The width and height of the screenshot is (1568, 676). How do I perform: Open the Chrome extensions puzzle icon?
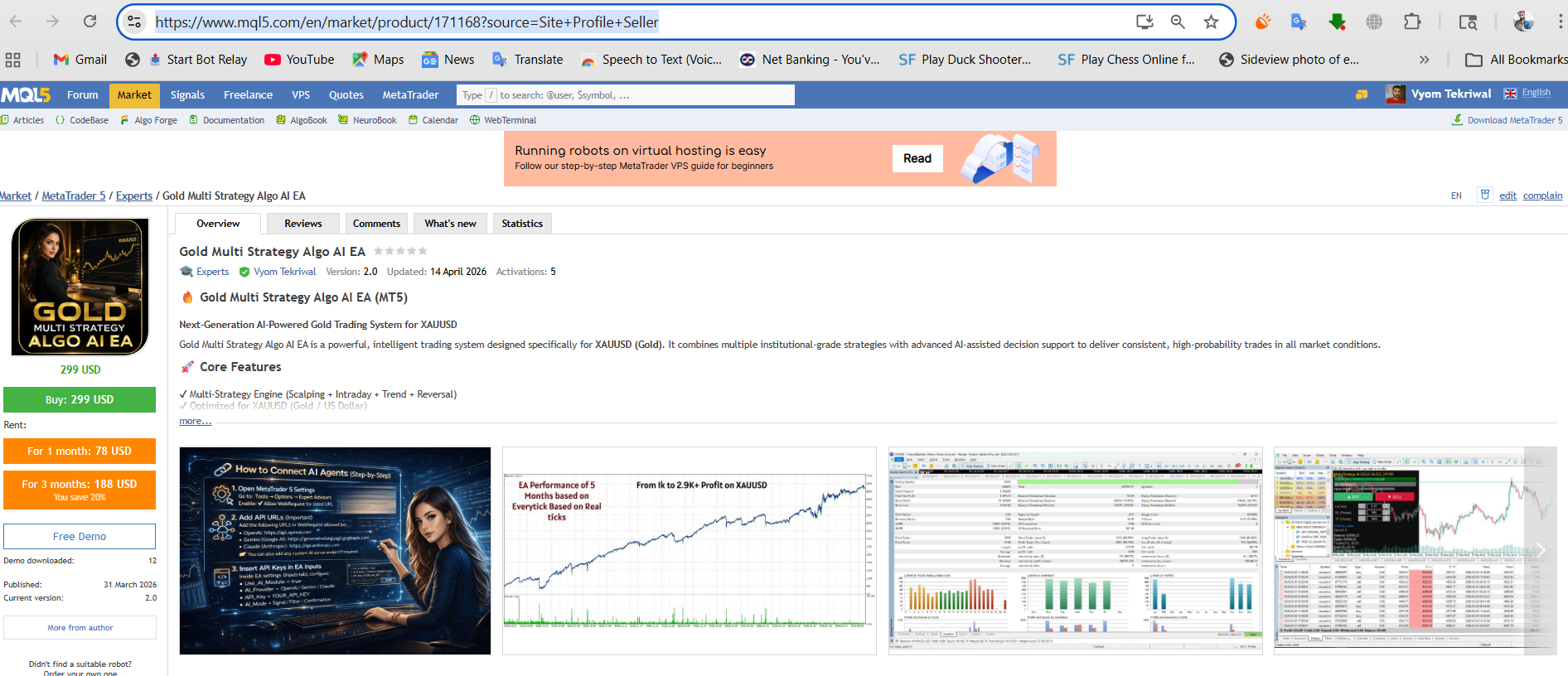(x=1412, y=22)
